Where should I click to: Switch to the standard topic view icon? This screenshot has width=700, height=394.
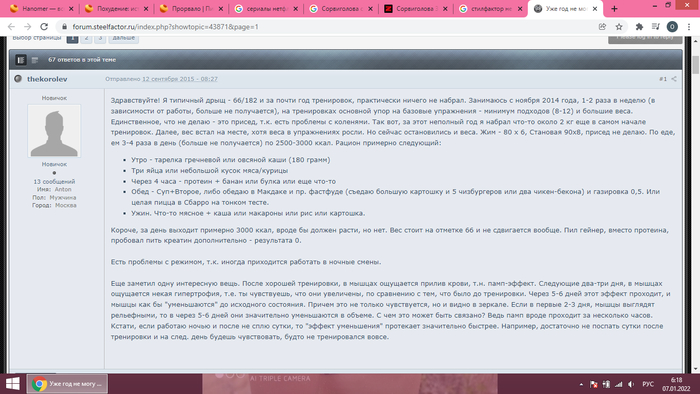click(21, 60)
